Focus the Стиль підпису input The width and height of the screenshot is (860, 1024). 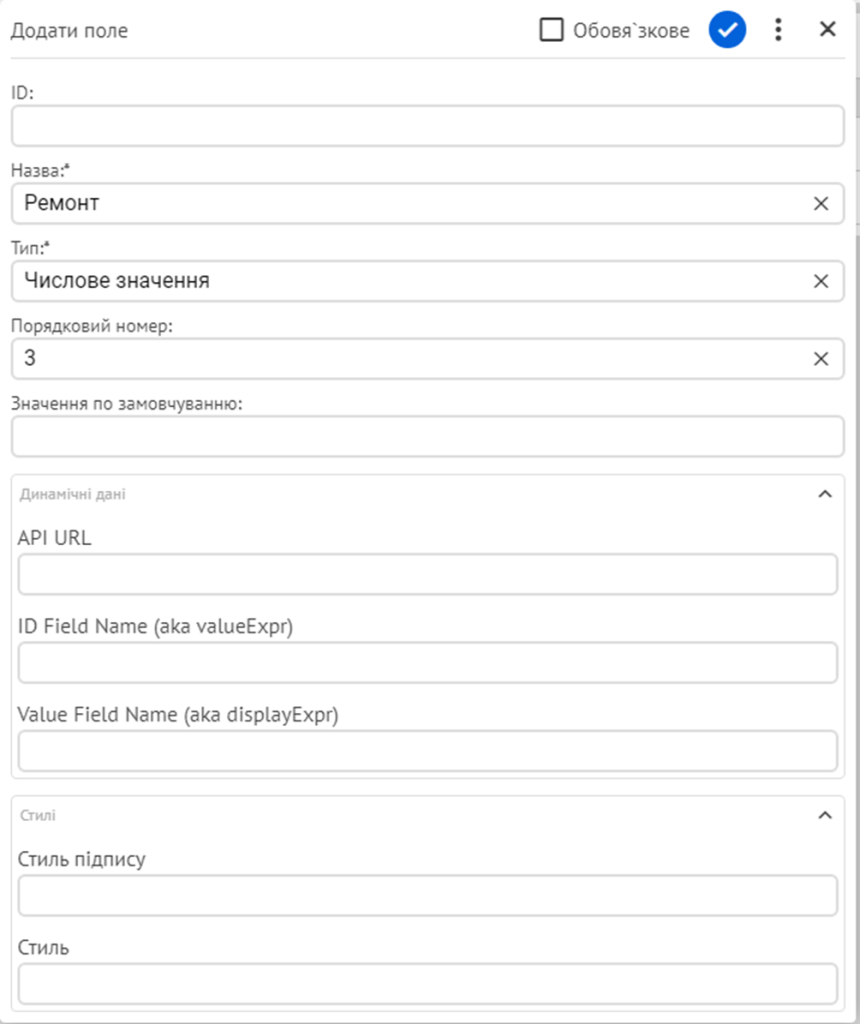[428, 896]
